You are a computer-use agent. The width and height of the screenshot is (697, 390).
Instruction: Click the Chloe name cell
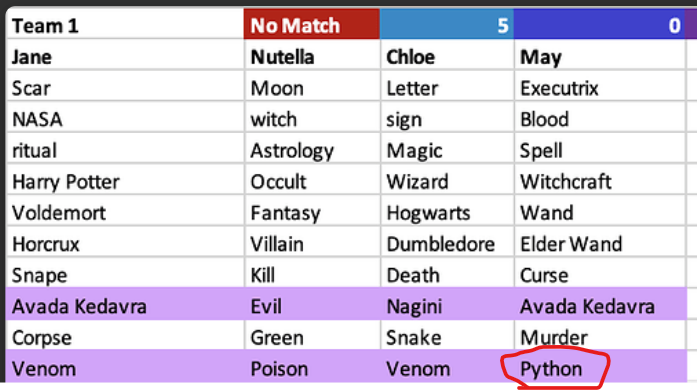[x=447, y=56]
